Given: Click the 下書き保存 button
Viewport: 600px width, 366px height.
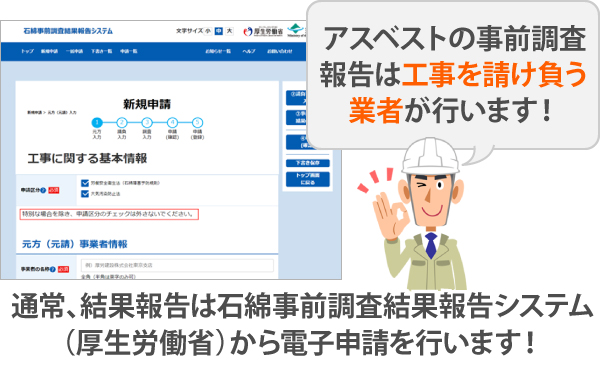Looking at the screenshot, I should point(308,163).
